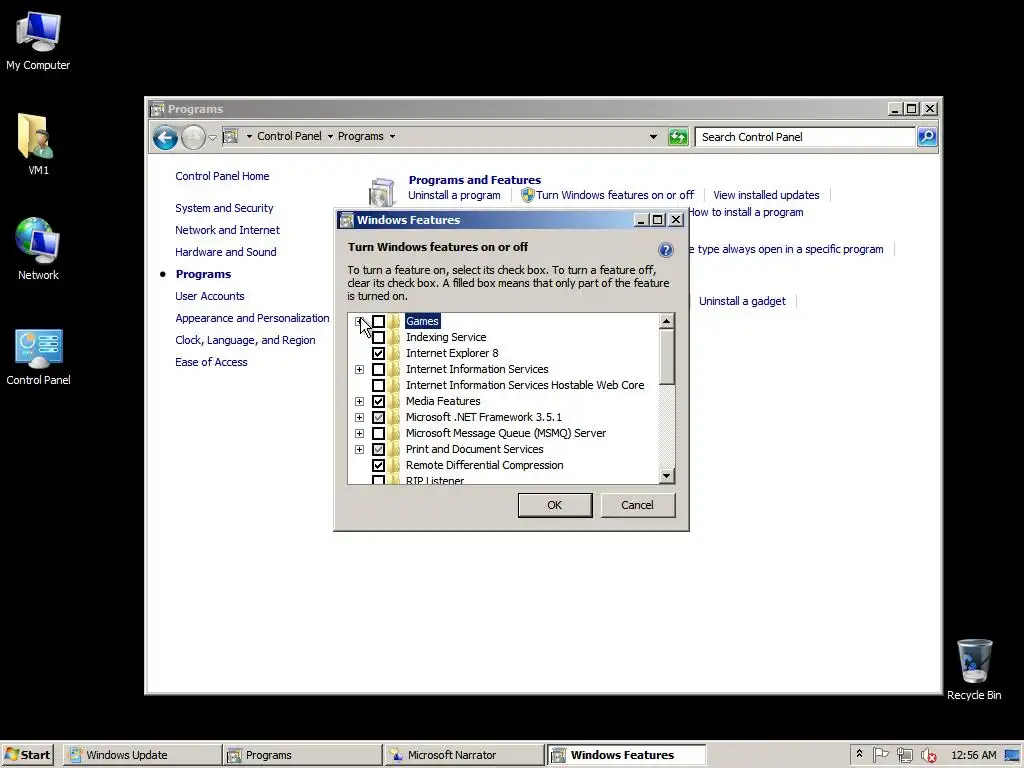Uncheck Remote Differential Compression checkbox
The height and width of the screenshot is (768, 1024).
378,465
